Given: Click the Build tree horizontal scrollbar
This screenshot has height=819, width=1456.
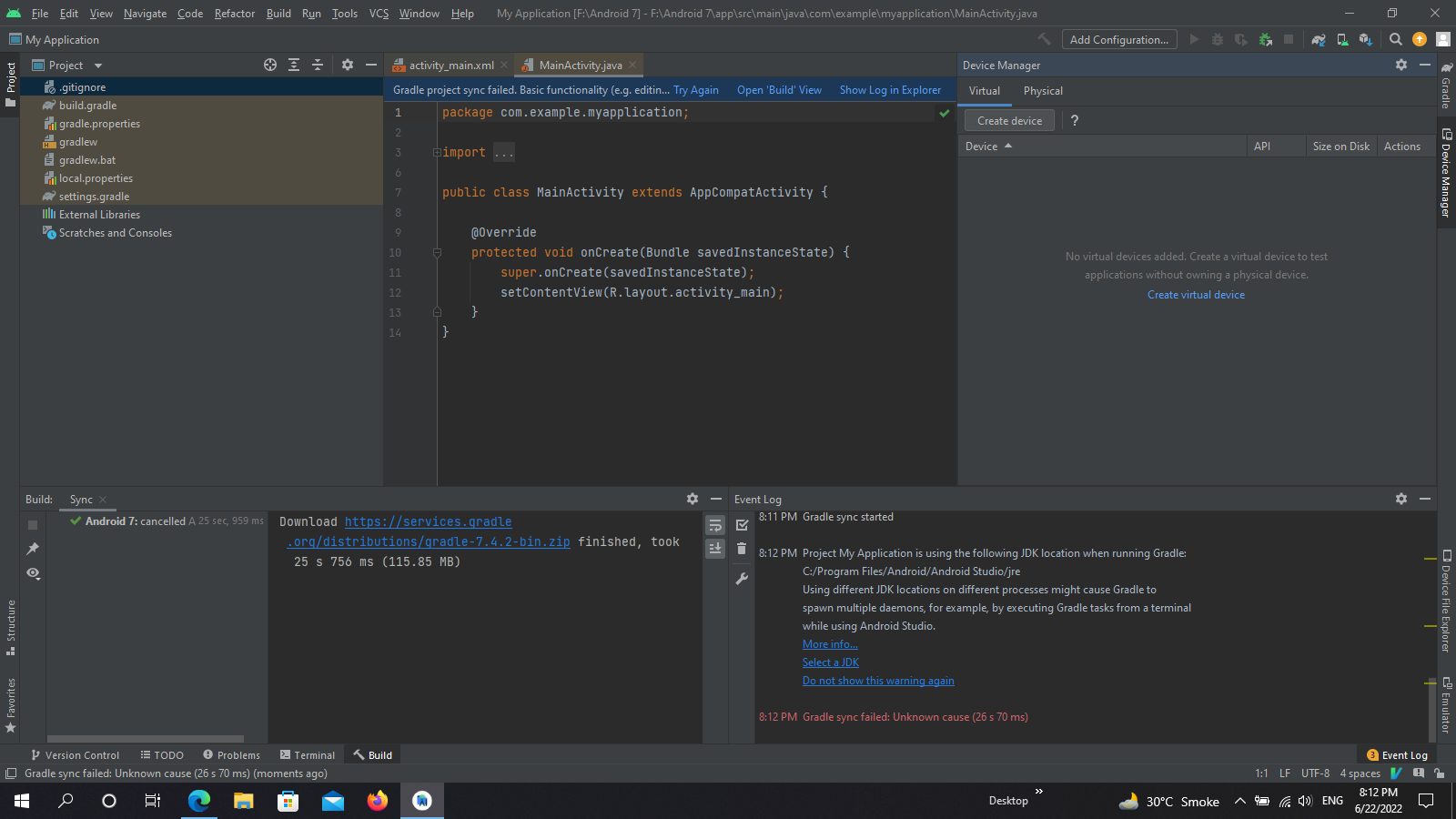Looking at the screenshot, I should 146,739.
